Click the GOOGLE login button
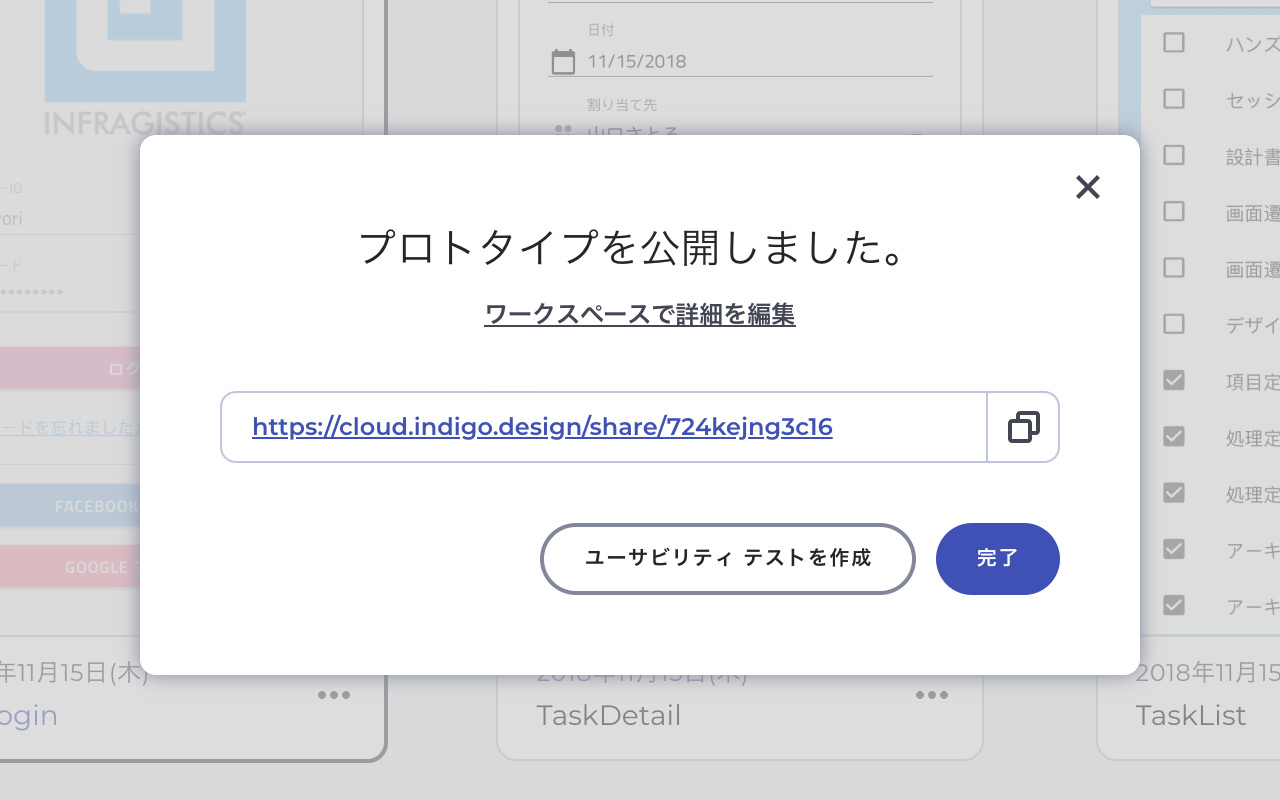This screenshot has width=1280, height=800. click(x=70, y=567)
